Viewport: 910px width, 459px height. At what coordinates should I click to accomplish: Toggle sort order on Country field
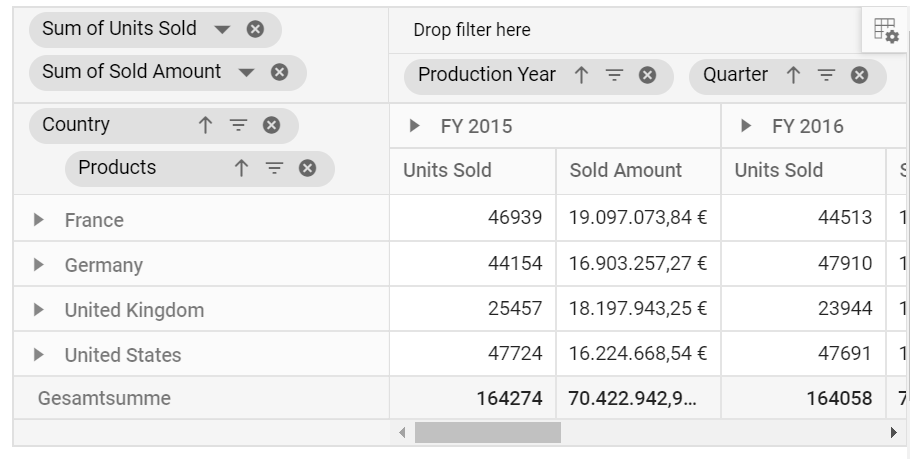point(205,125)
